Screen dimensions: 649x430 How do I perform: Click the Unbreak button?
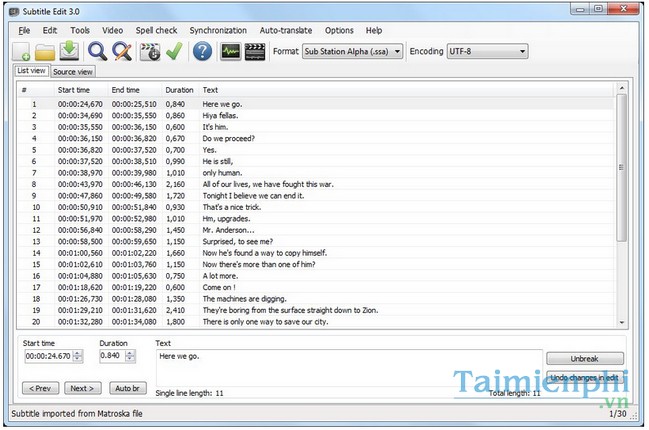pos(584,358)
